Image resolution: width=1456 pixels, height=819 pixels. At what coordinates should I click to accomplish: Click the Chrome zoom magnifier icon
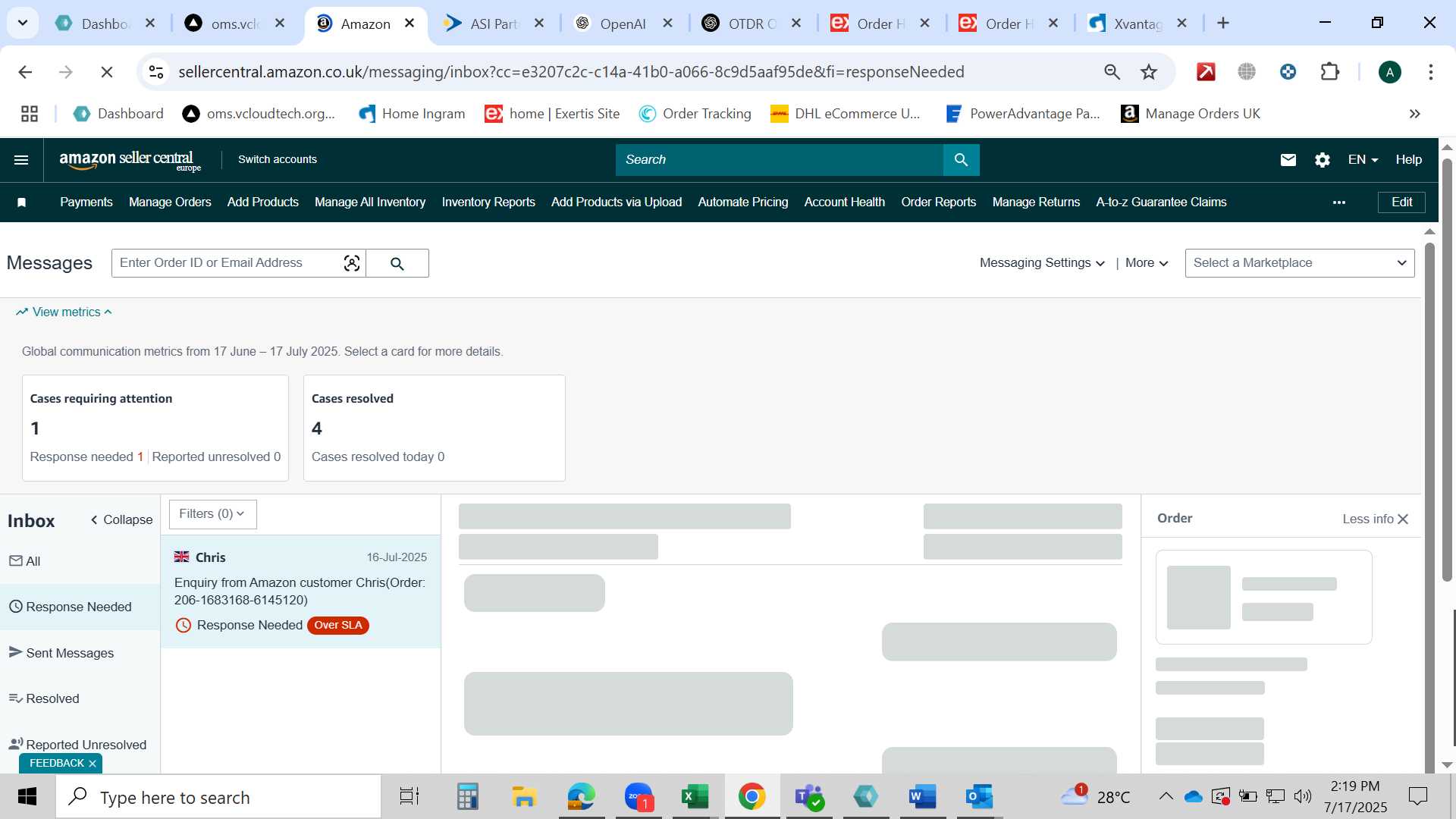pos(1112,72)
